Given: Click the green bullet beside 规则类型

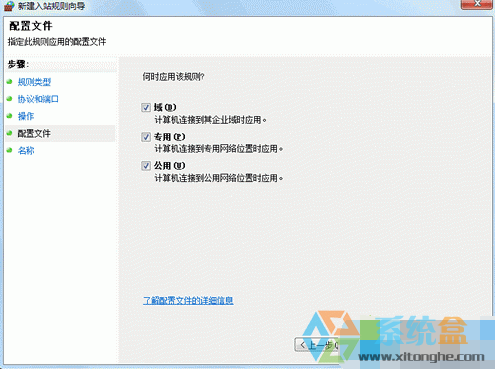Looking at the screenshot, I should tap(9, 81).
